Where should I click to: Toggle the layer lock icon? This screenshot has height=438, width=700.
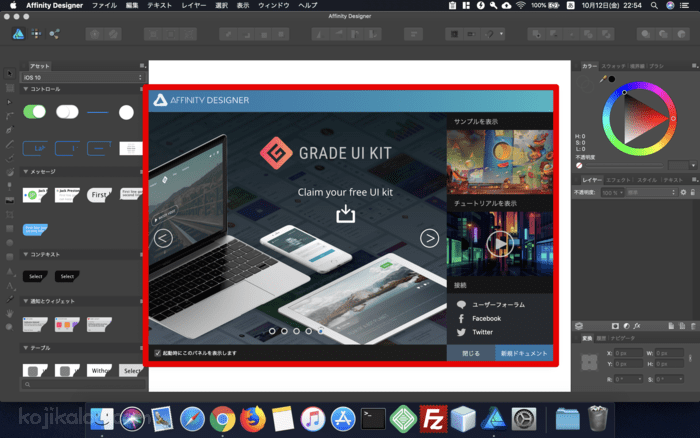(693, 192)
